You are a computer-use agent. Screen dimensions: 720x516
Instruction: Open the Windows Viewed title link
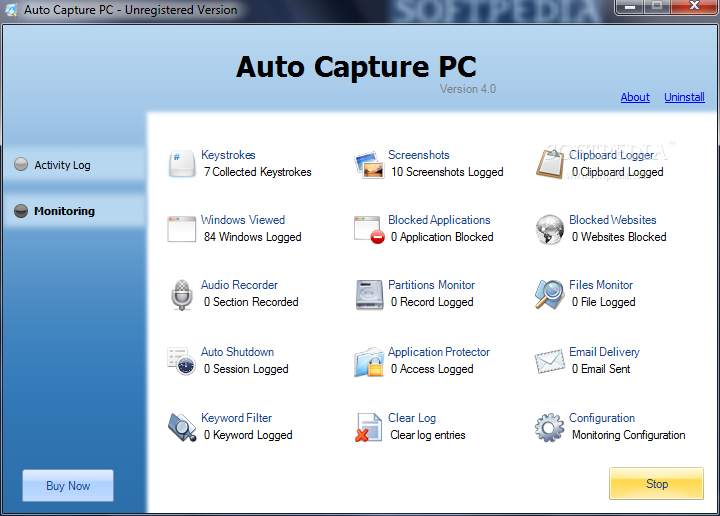coord(243,220)
